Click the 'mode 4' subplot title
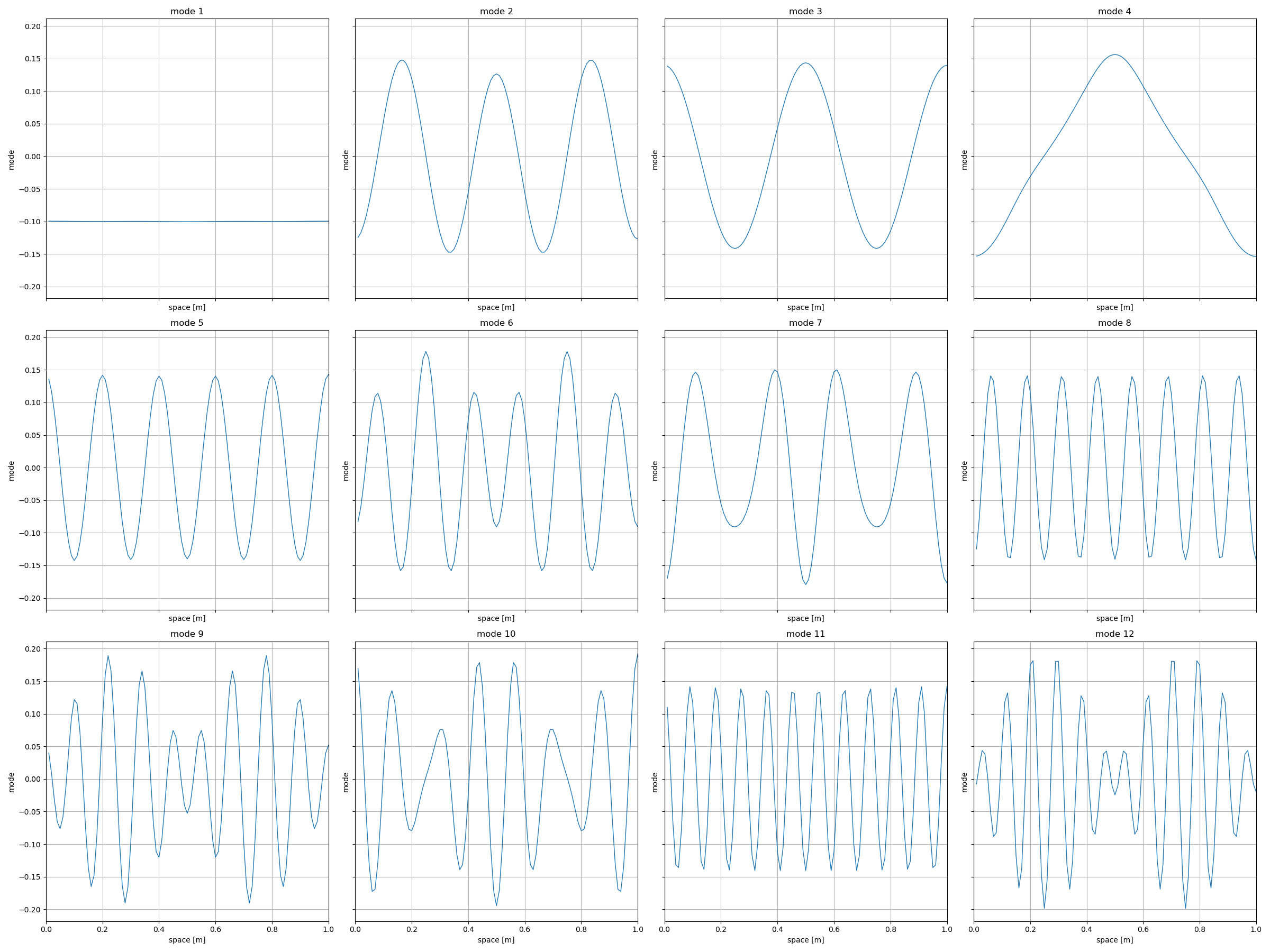This screenshot has width=1270, height=952. click(1114, 12)
